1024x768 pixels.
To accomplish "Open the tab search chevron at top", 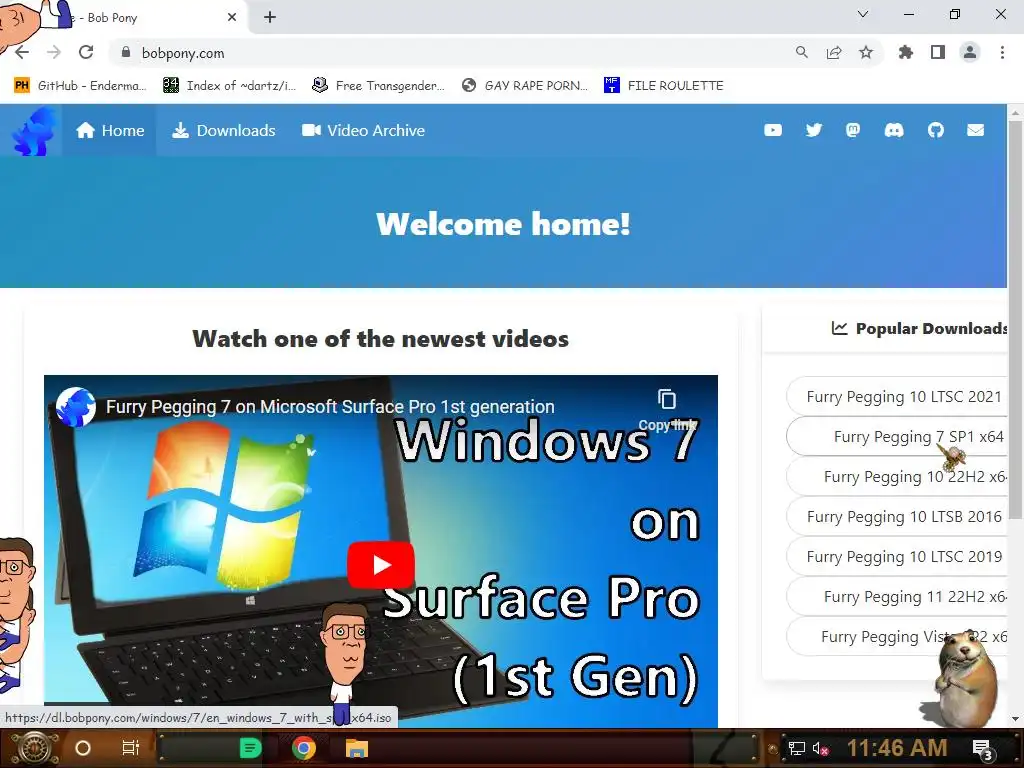I will click(863, 14).
